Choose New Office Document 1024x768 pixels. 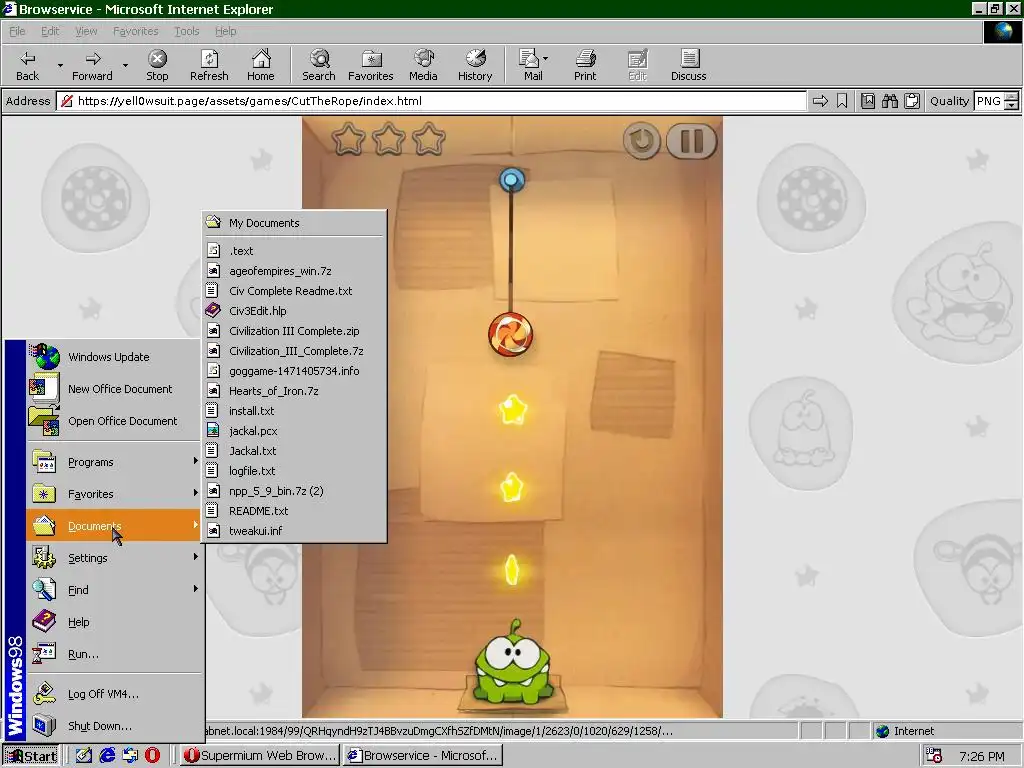113,389
